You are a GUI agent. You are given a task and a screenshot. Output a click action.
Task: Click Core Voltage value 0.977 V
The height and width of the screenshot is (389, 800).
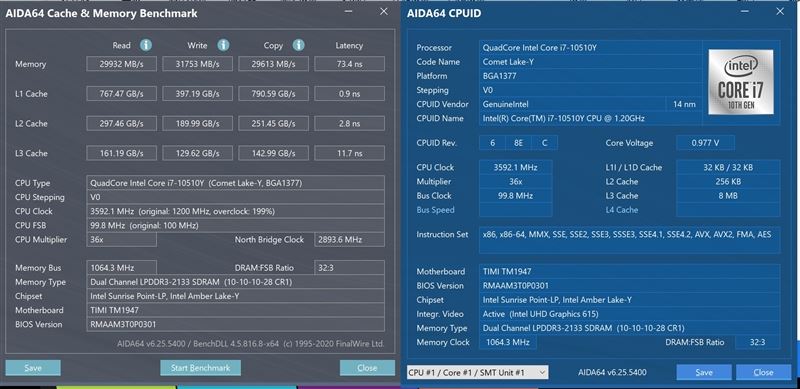(706, 143)
